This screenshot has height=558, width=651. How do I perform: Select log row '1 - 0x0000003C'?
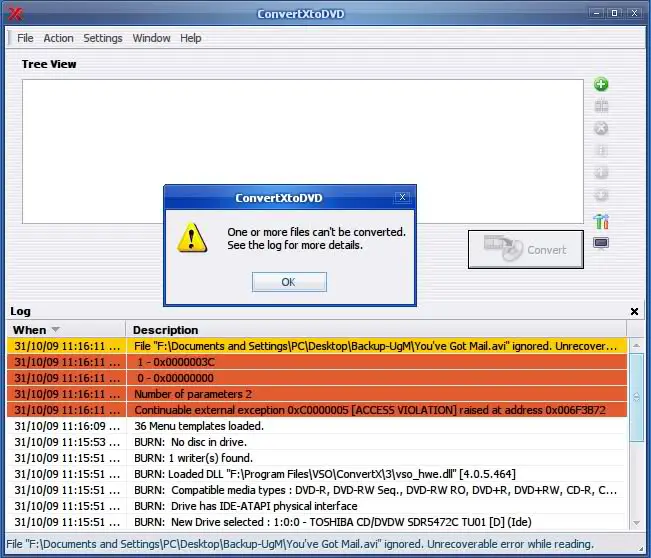pos(317,362)
